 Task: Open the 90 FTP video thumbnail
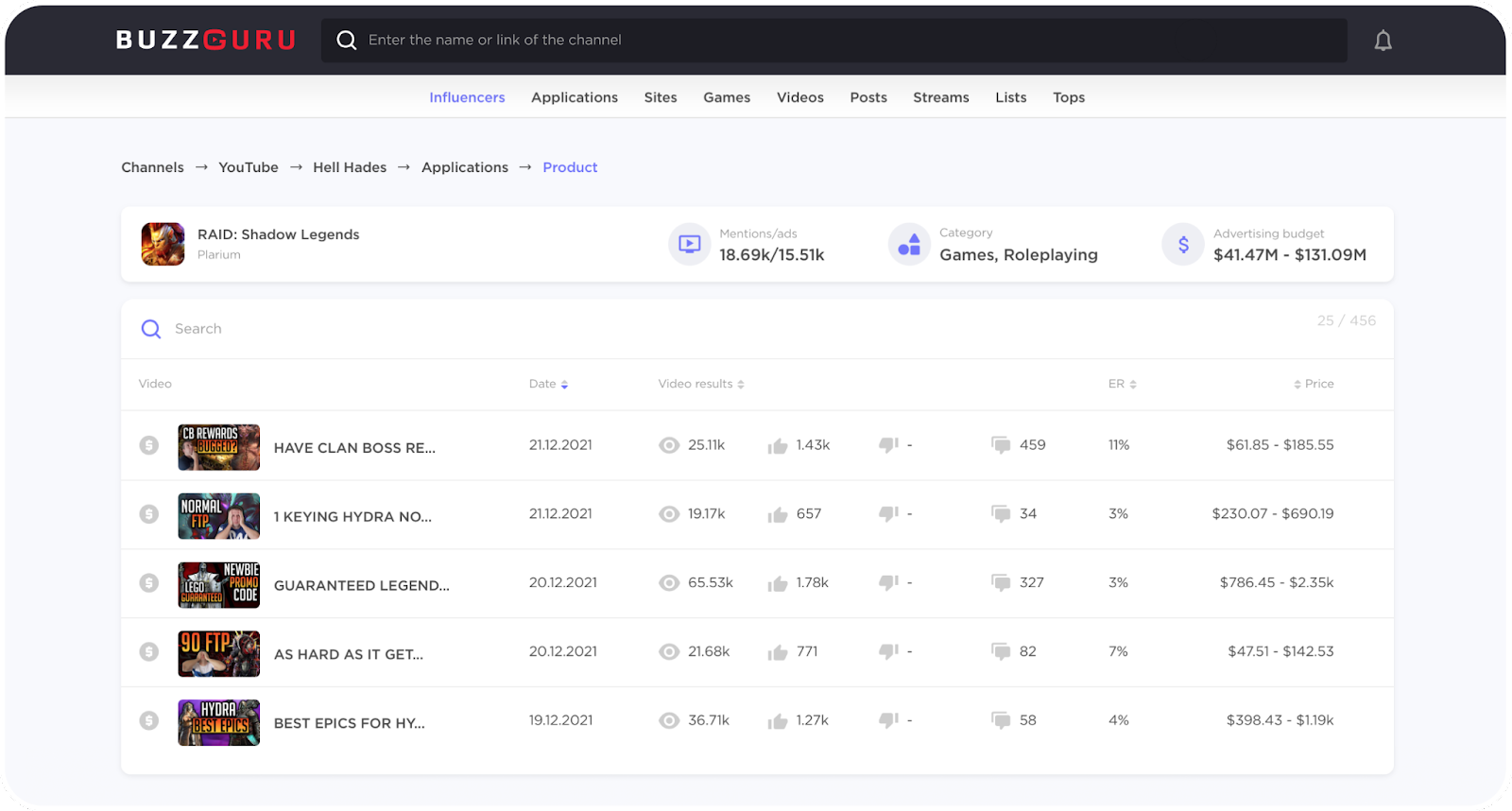tap(218, 653)
